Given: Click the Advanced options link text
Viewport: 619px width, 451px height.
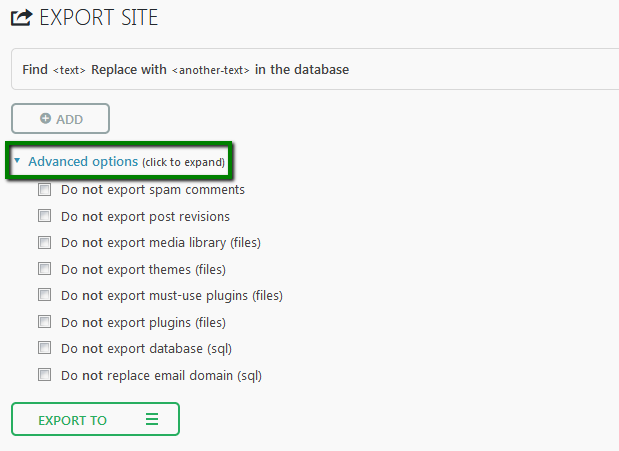Looking at the screenshot, I should point(83,162).
